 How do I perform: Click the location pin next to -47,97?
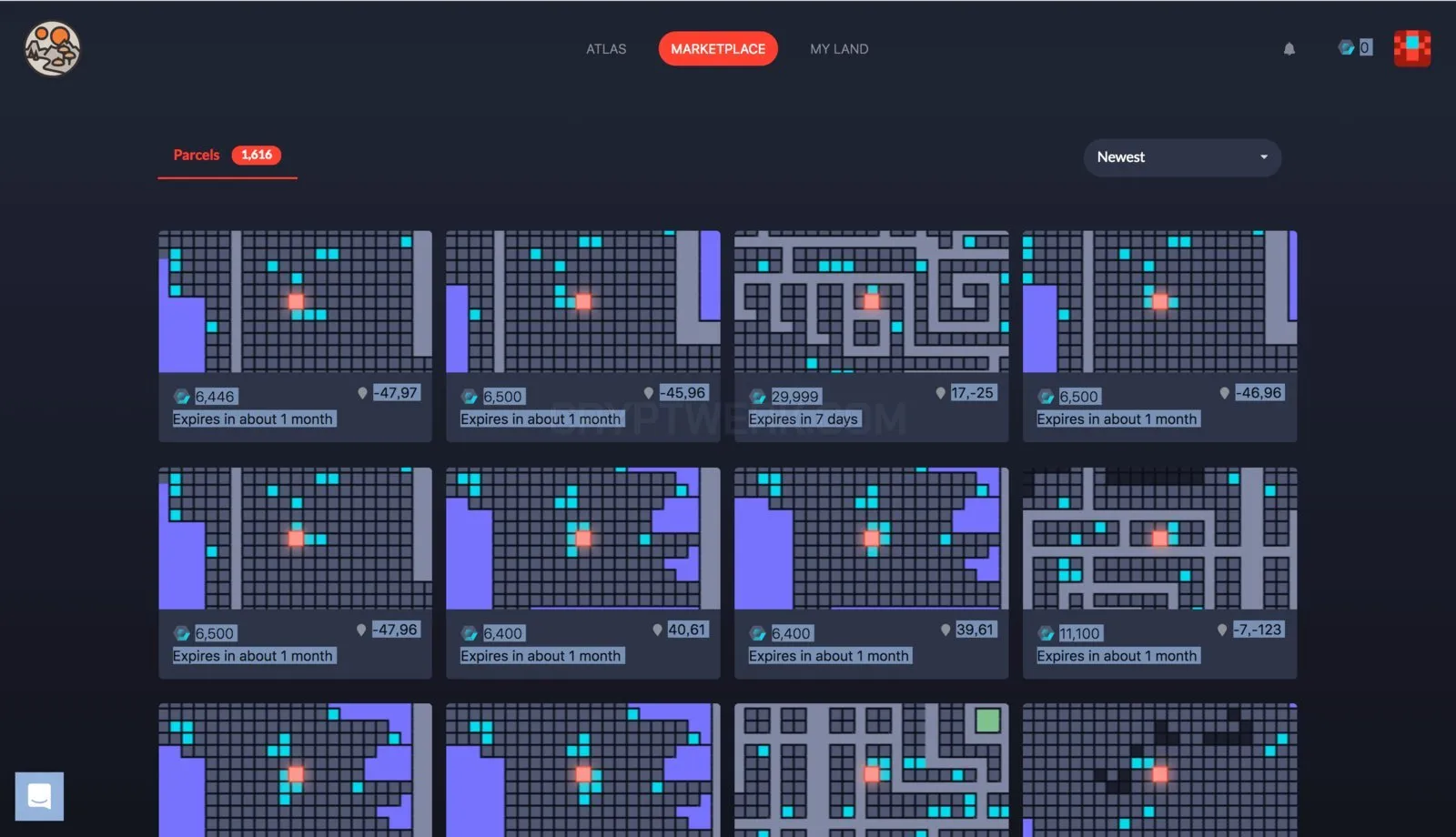[362, 393]
